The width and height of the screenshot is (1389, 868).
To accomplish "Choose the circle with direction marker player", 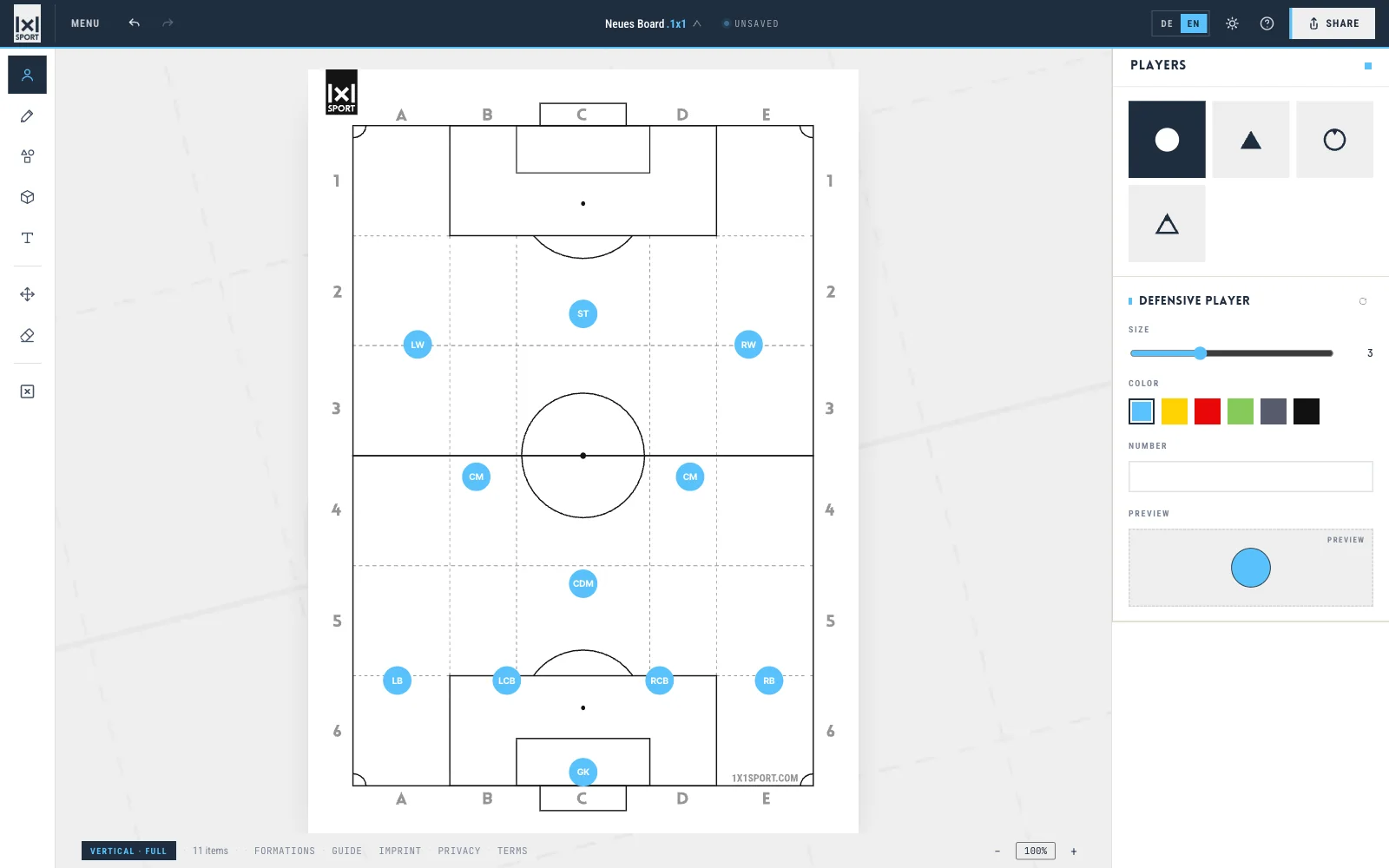I will click(x=1334, y=140).
